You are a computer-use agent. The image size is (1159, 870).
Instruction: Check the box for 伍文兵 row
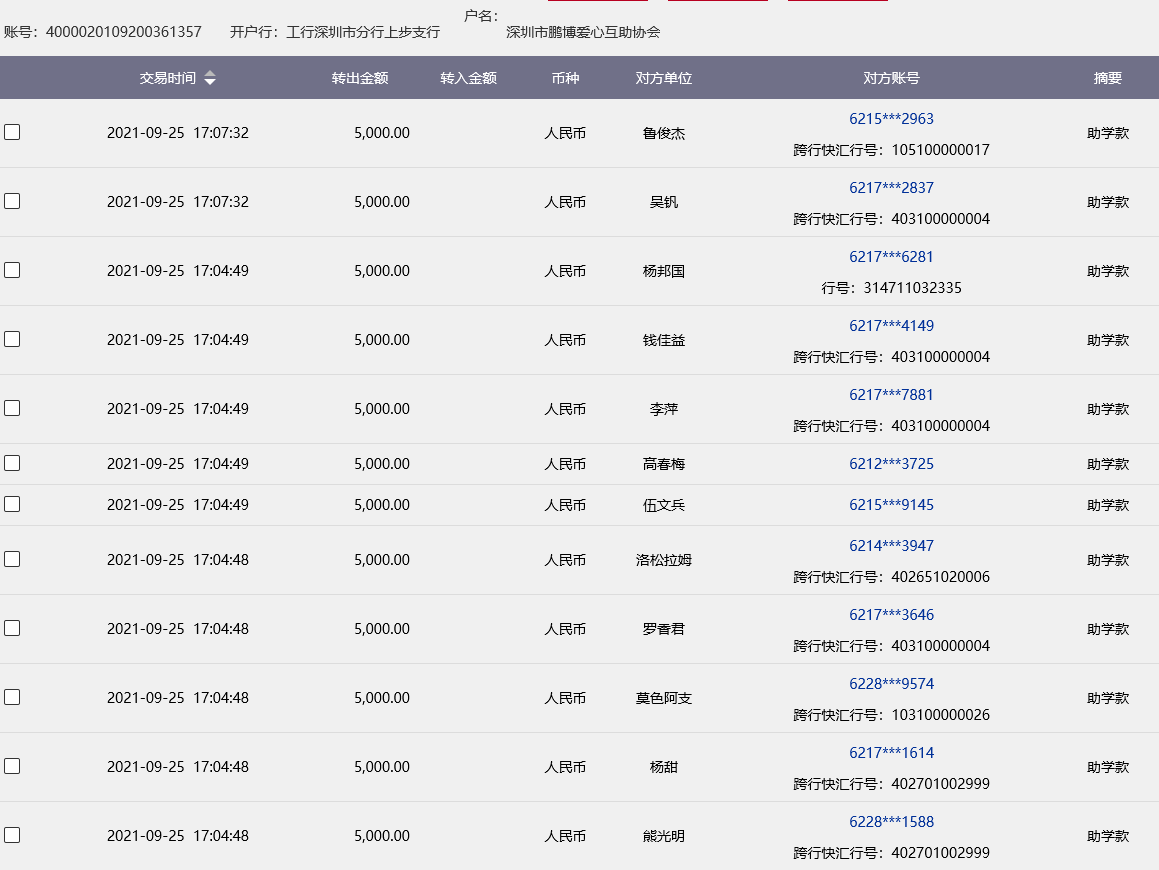click(12, 504)
